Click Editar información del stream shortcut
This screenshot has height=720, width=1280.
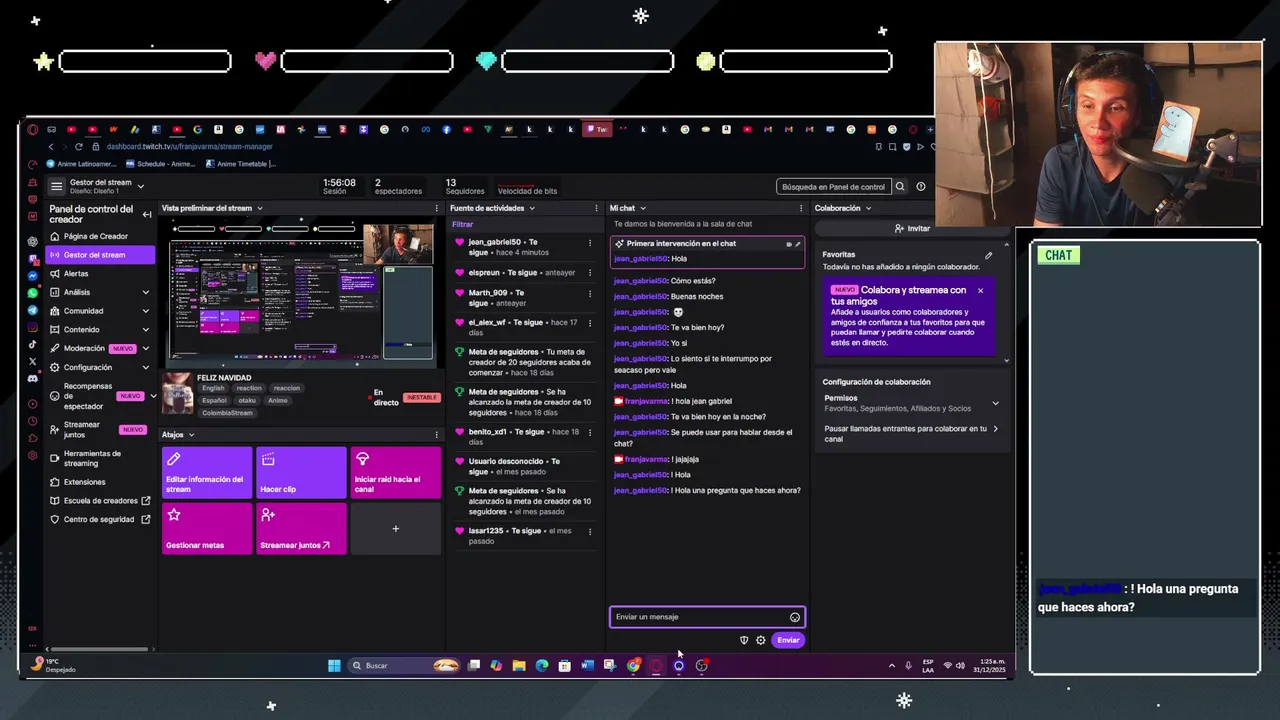point(207,472)
